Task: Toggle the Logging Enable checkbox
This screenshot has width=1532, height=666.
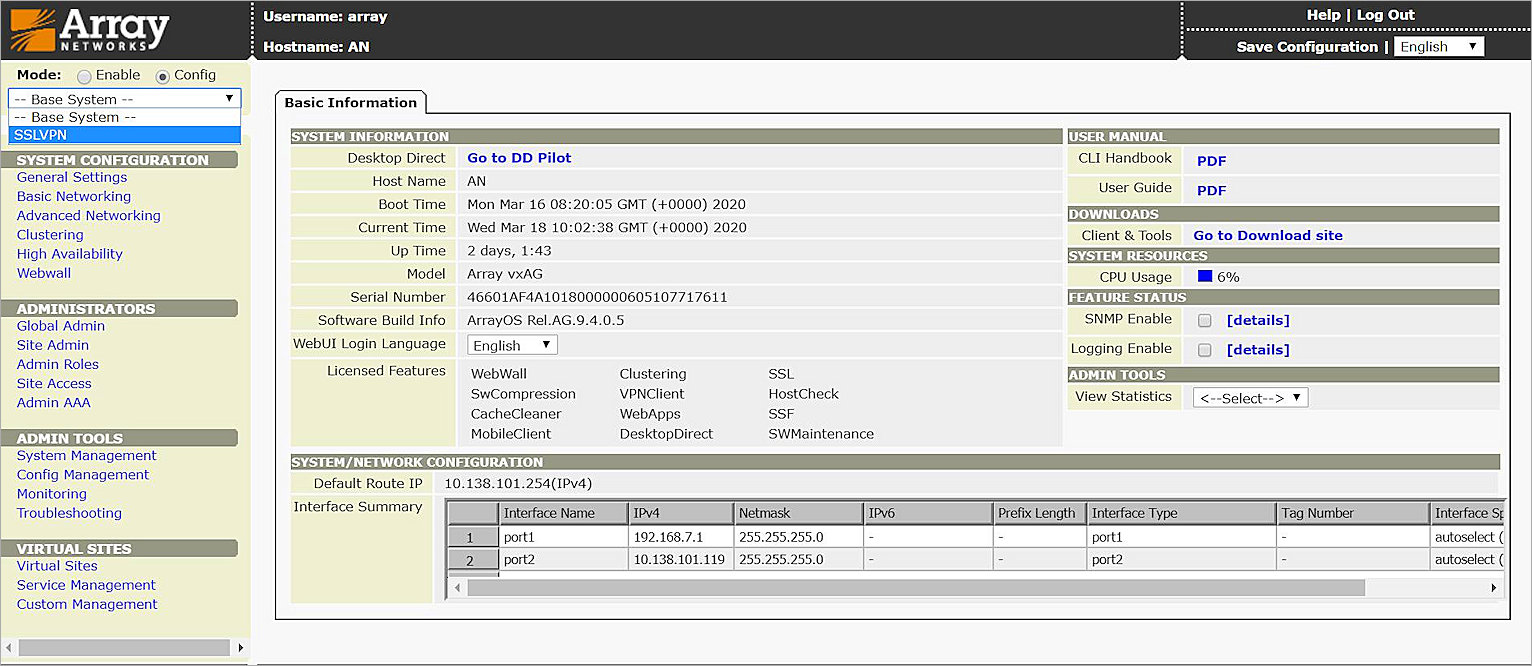Action: point(1205,350)
